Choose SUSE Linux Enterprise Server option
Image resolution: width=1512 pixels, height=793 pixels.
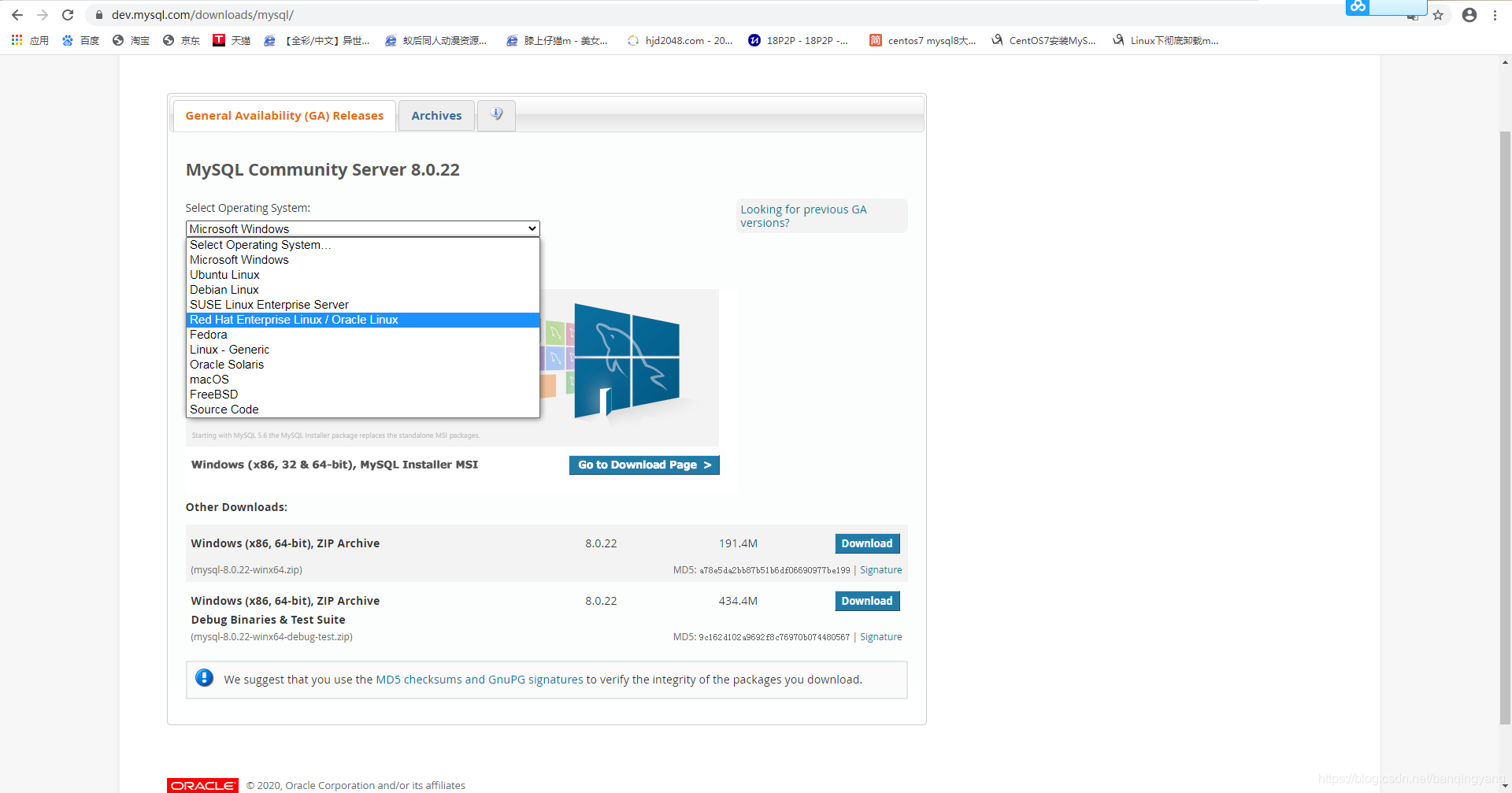tap(362, 305)
